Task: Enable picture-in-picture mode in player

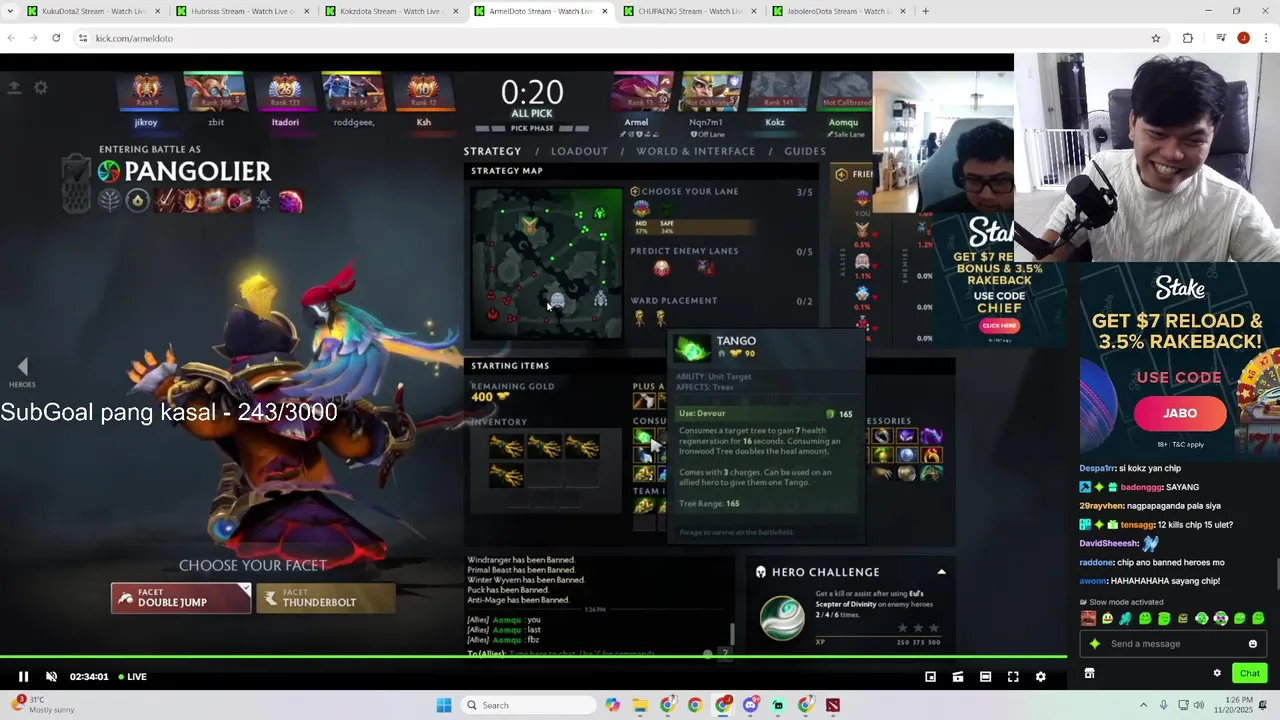Action: [x=930, y=677]
